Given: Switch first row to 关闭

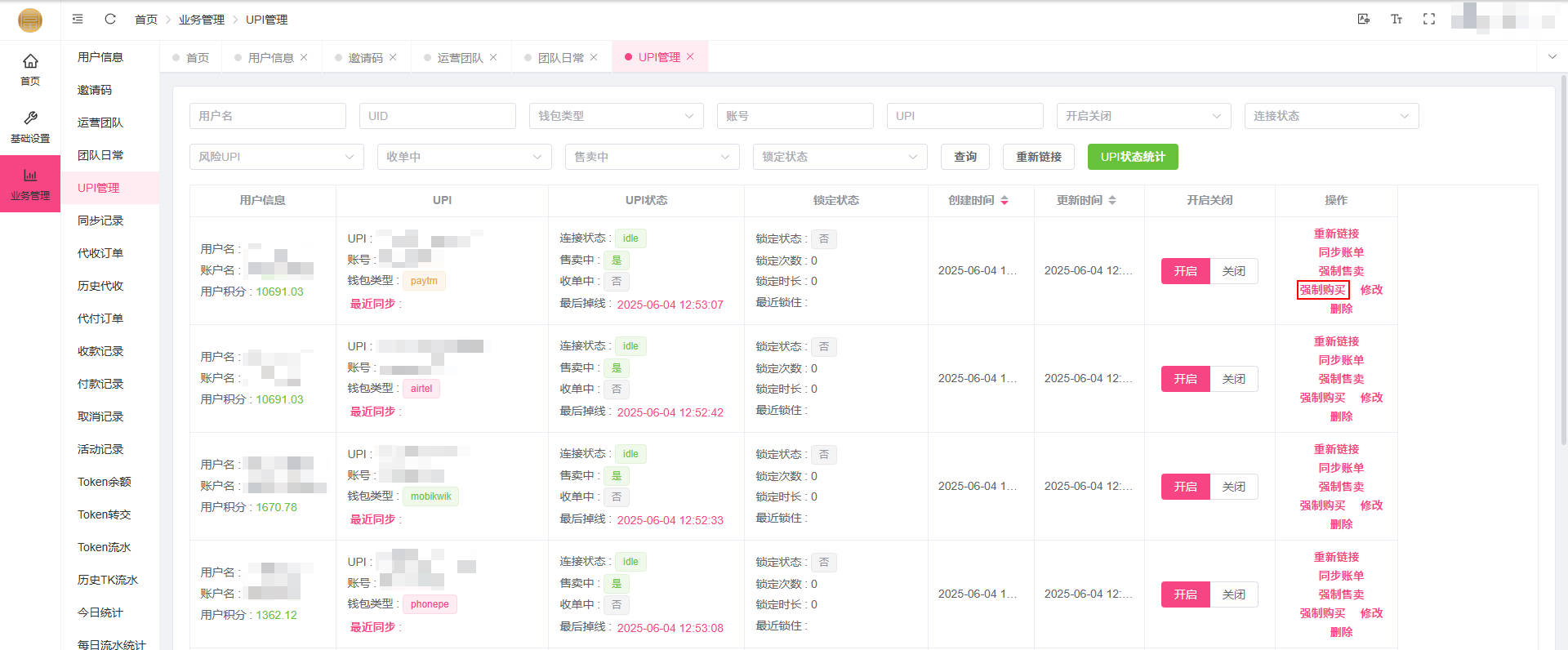Looking at the screenshot, I should click(x=1233, y=271).
